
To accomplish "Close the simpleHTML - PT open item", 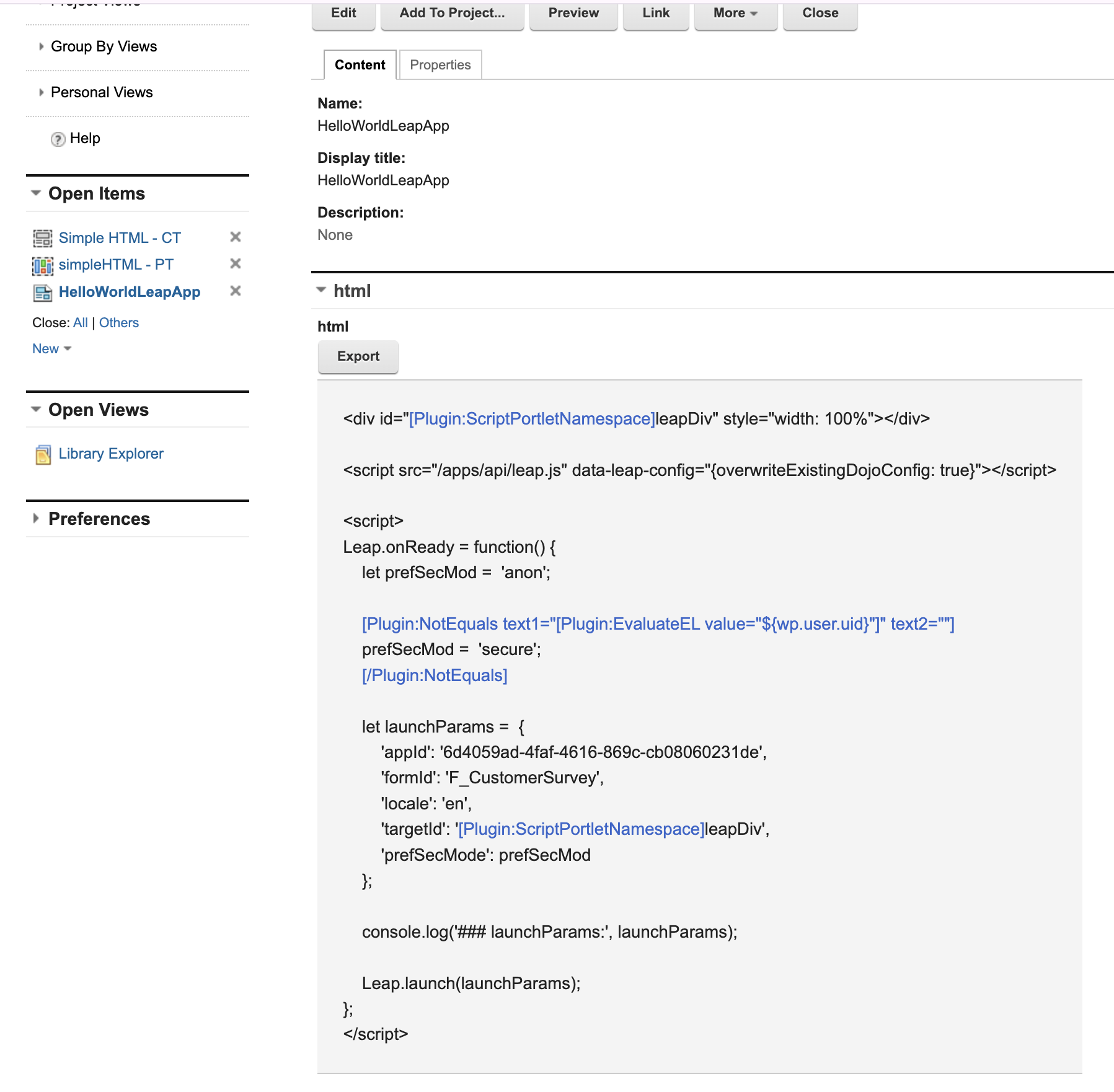I will click(236, 264).
